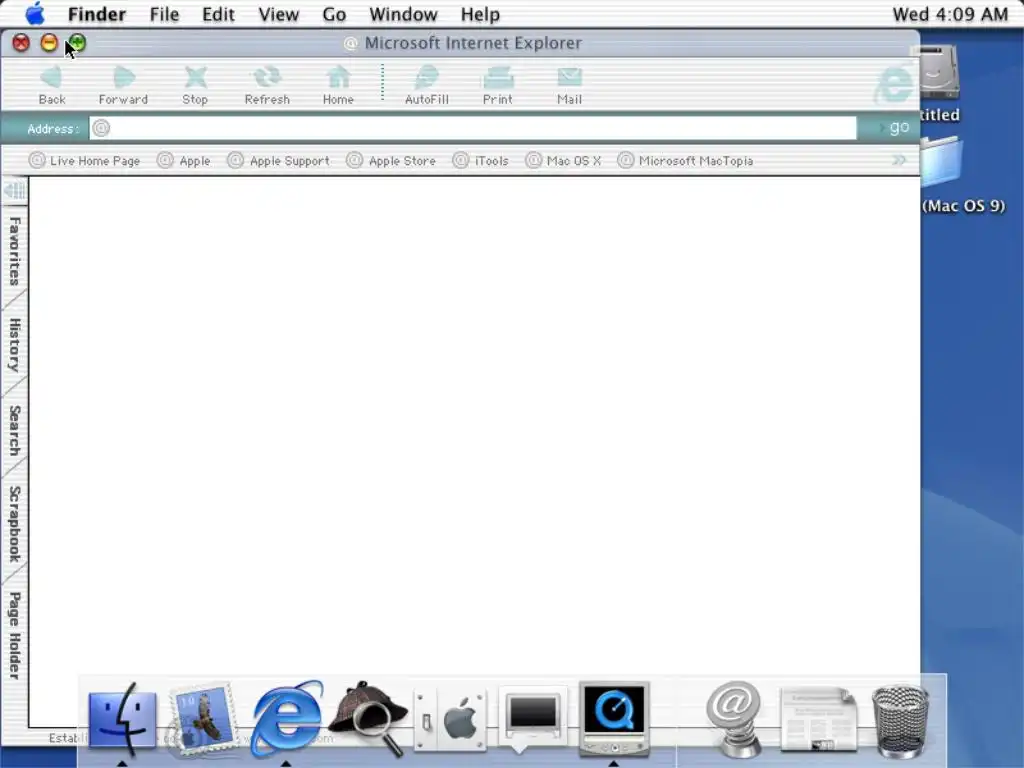Launch Mail from the Dock stamp icon
1024x768 pixels.
[x=202, y=718]
